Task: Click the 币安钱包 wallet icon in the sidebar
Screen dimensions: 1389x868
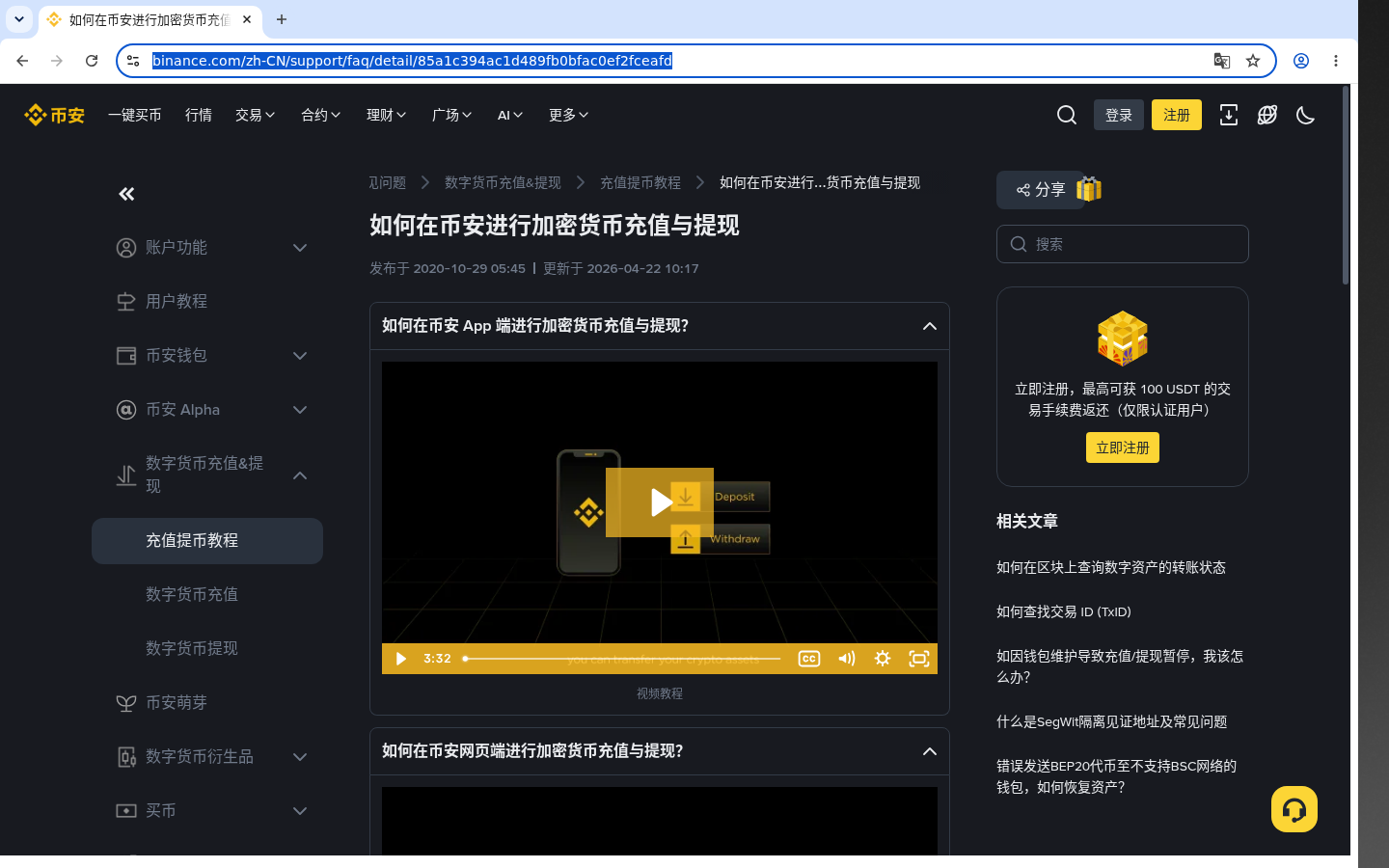Action: click(126, 356)
